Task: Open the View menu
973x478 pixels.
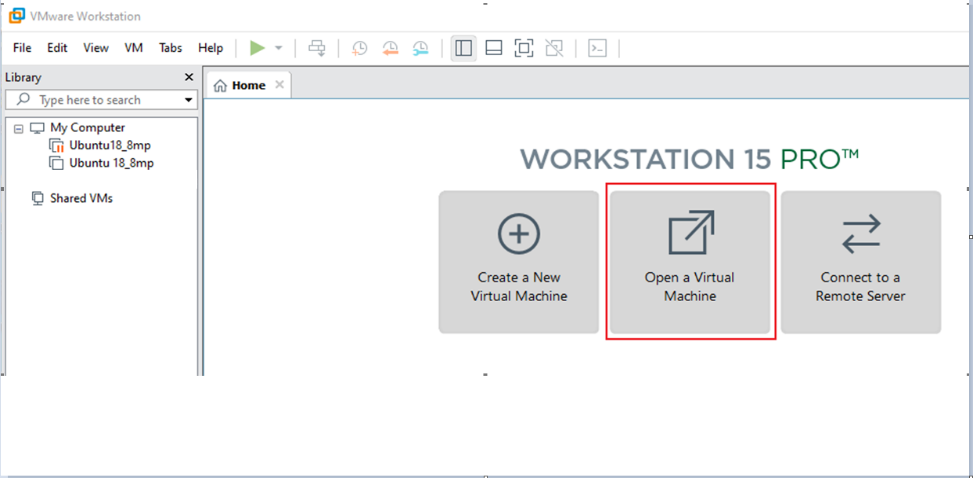Action: click(x=96, y=48)
